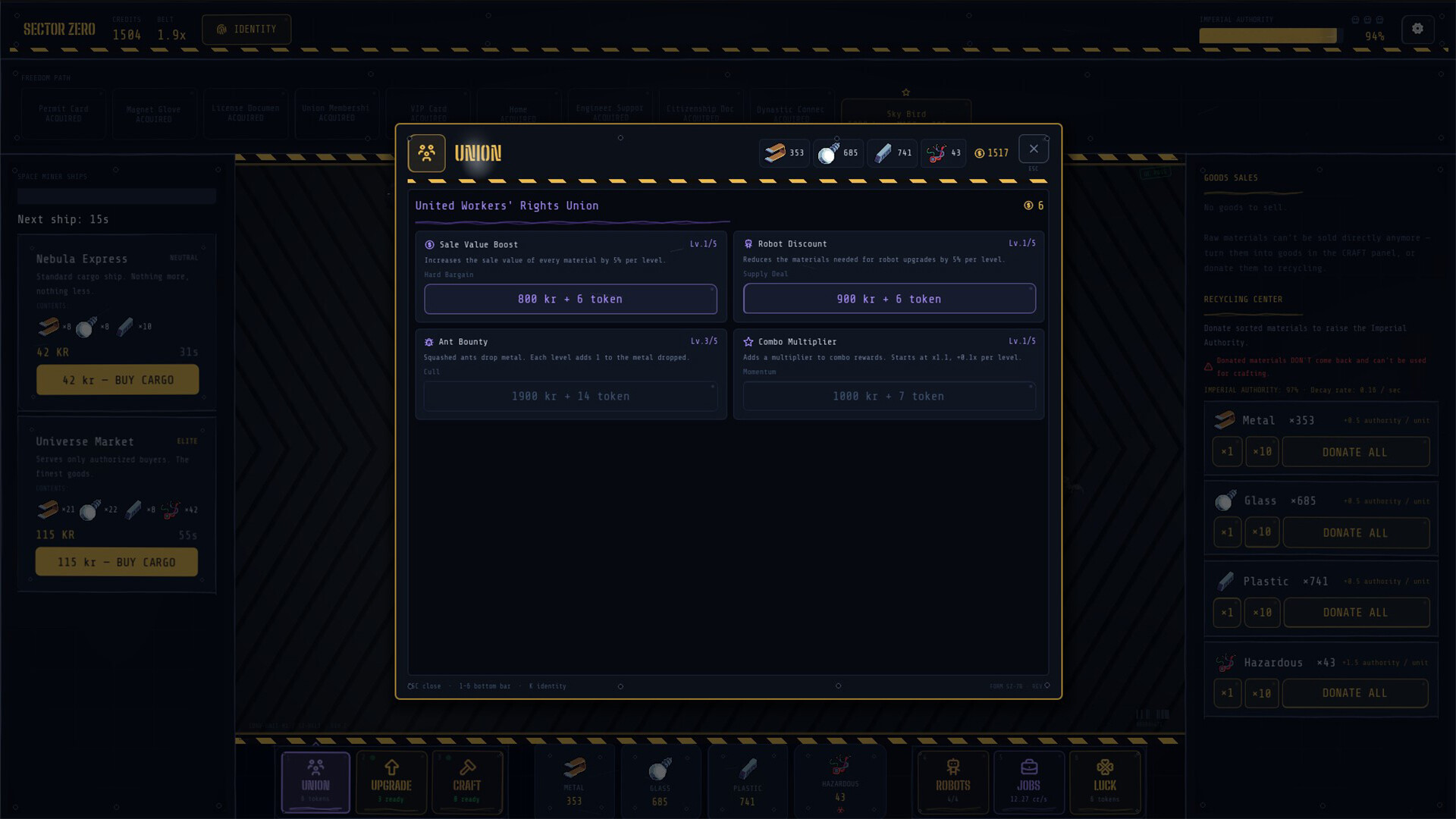The image size is (1456, 819).
Task: Donate all Glass
Action: pos(1356,533)
